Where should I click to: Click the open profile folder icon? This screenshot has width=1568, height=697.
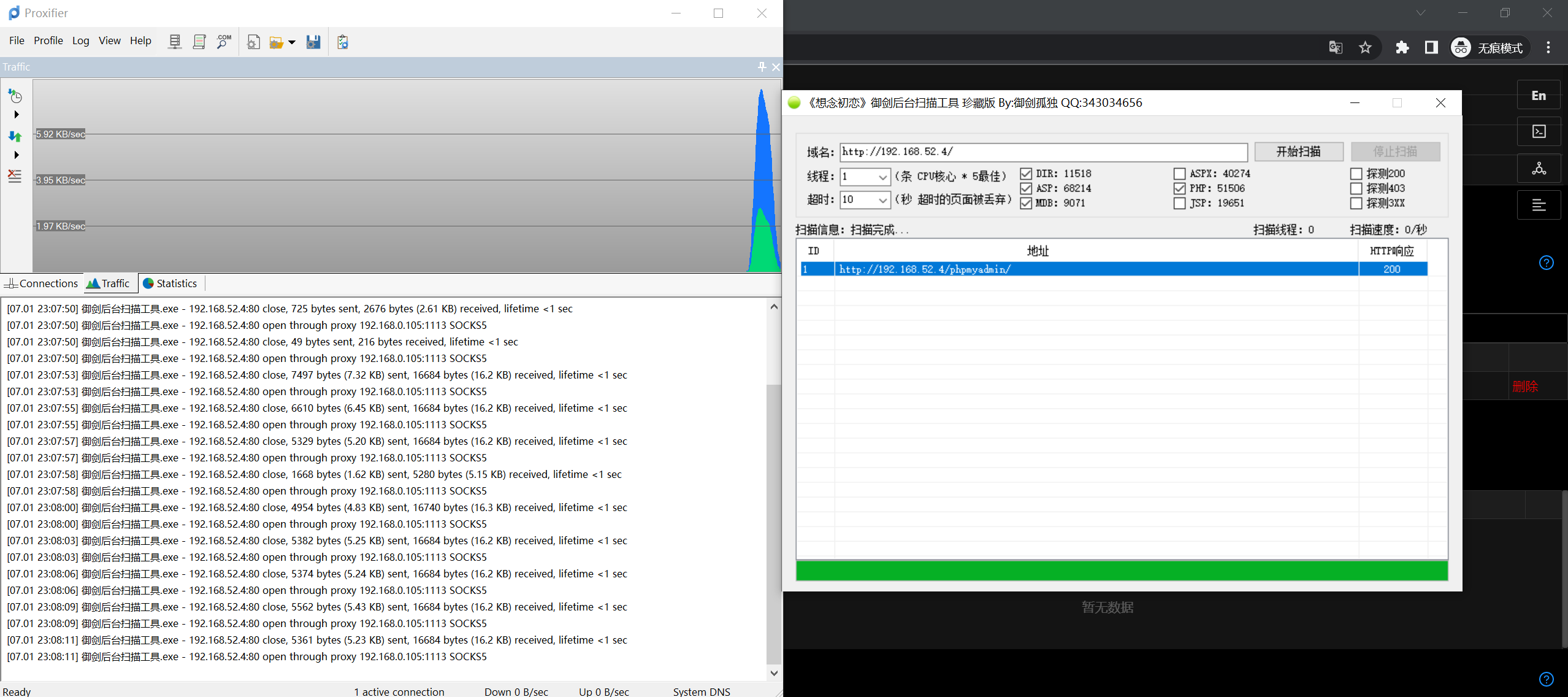pyautogui.click(x=277, y=42)
